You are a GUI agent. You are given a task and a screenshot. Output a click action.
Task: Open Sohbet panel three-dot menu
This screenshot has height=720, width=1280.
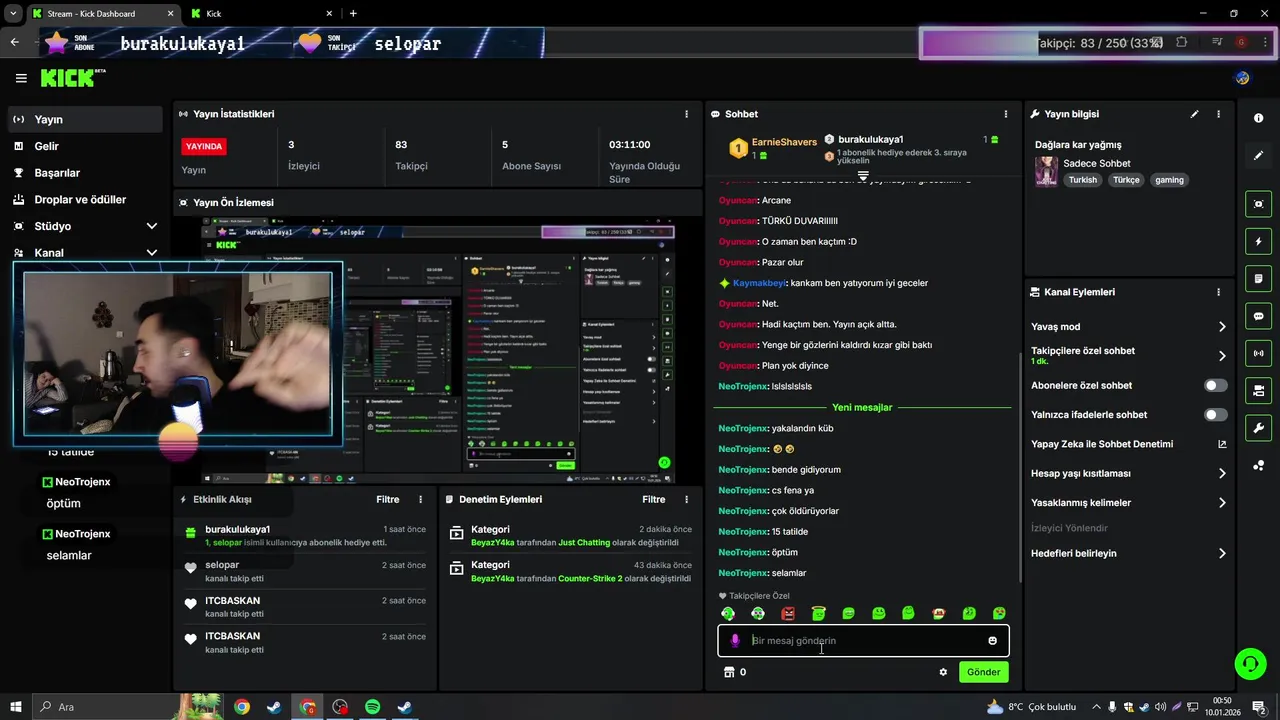coord(1006,114)
